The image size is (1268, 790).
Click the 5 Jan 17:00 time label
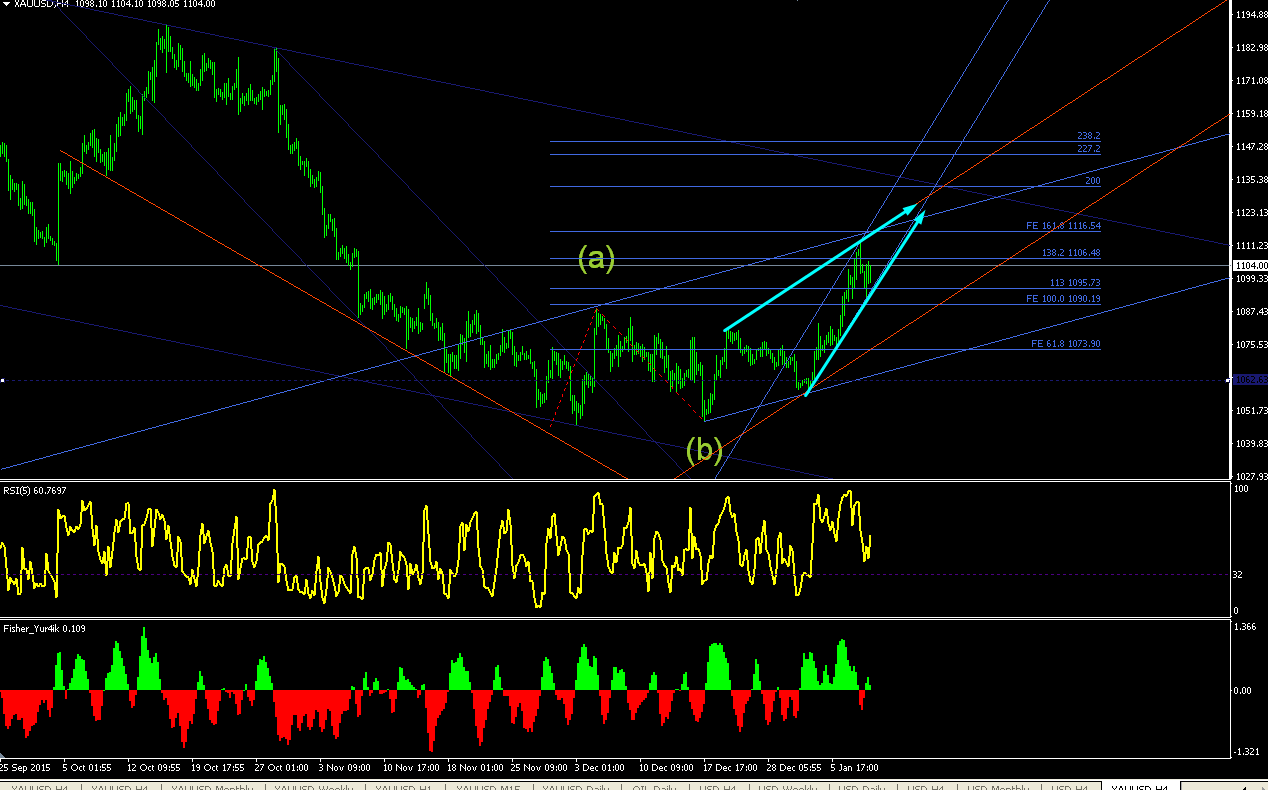tap(853, 767)
